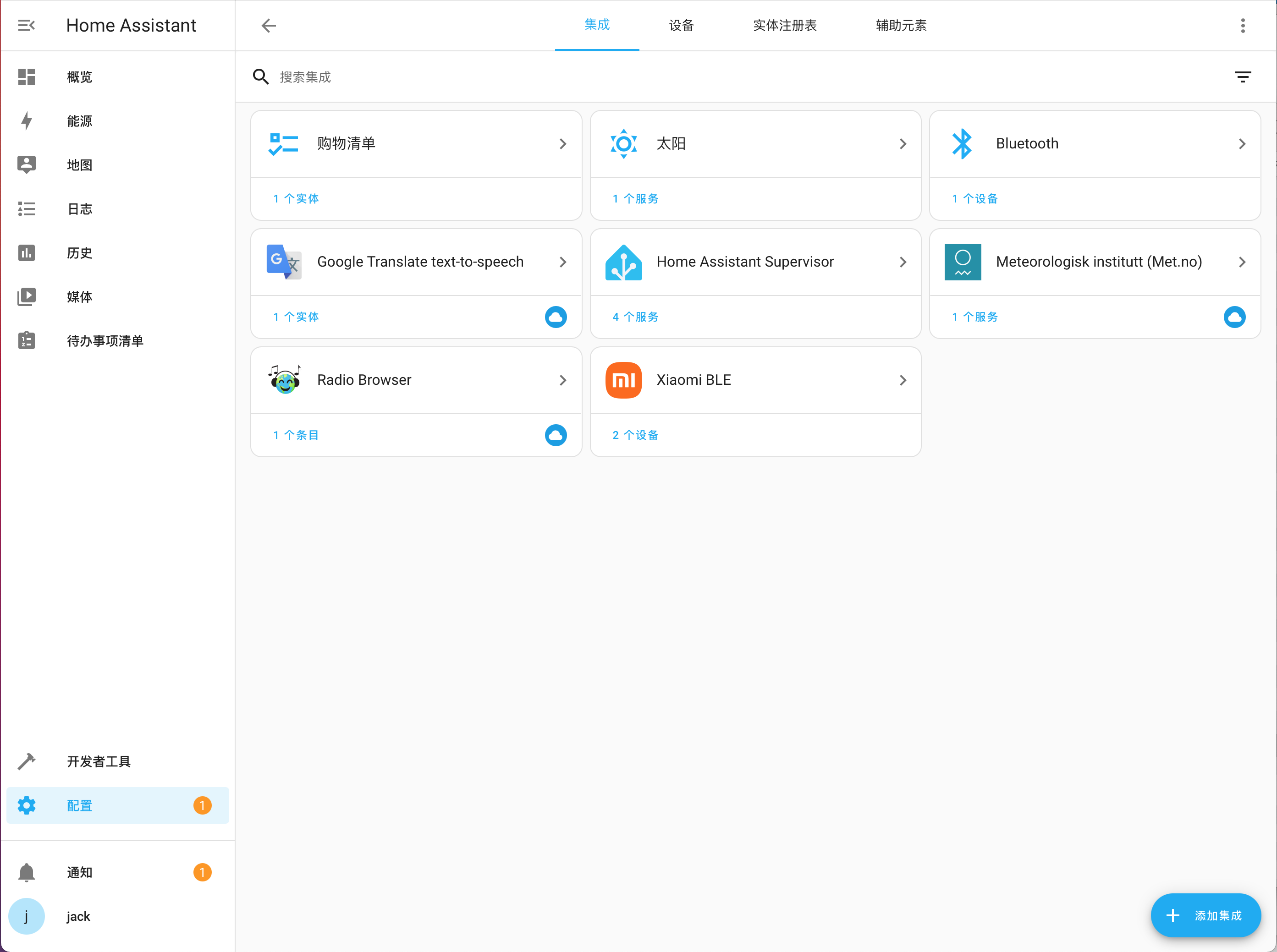1277x952 pixels.
Task: Click cloud icon on Met.no card
Action: point(1234,317)
